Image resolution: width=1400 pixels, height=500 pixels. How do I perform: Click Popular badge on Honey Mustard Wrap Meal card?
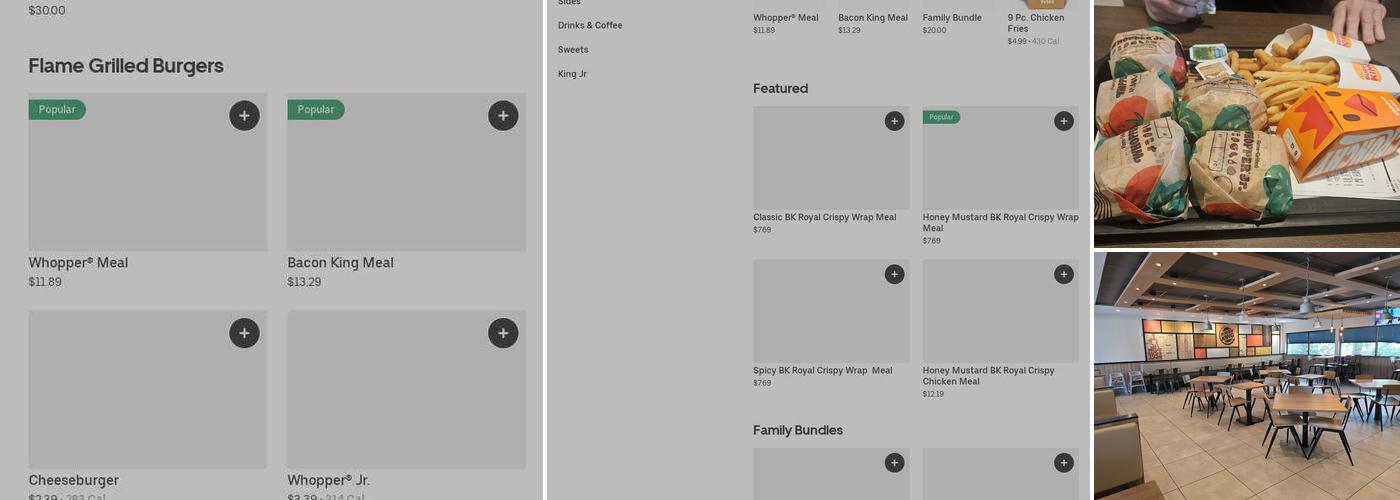pos(941,117)
